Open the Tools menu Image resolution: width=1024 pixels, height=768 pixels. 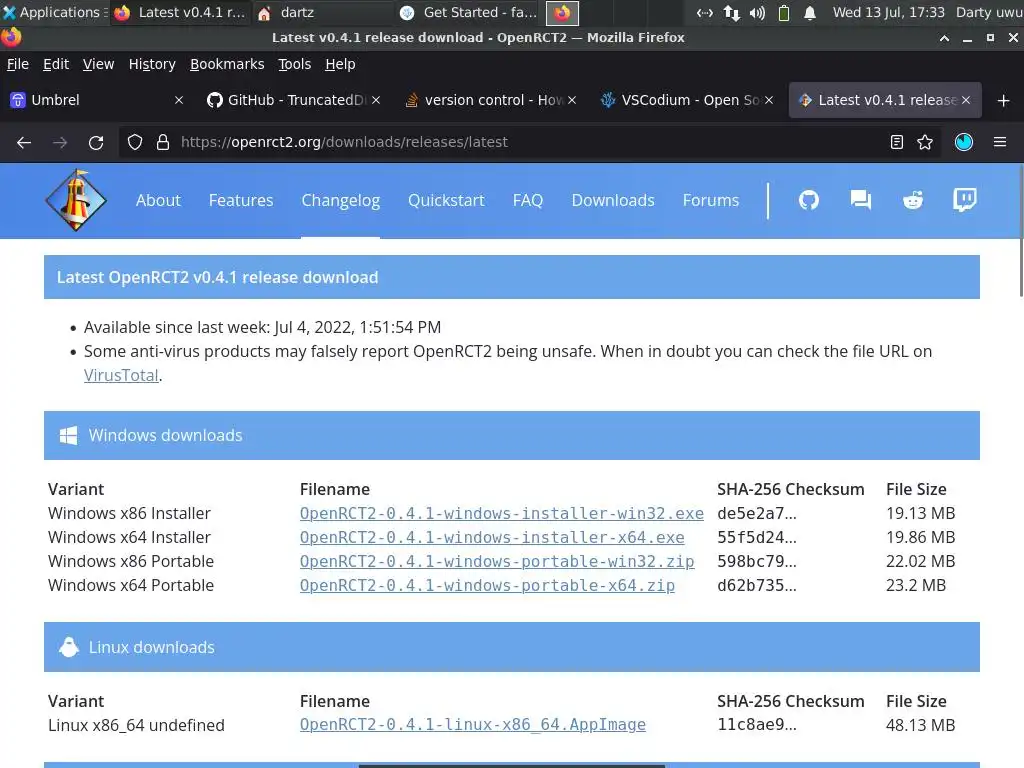(295, 64)
